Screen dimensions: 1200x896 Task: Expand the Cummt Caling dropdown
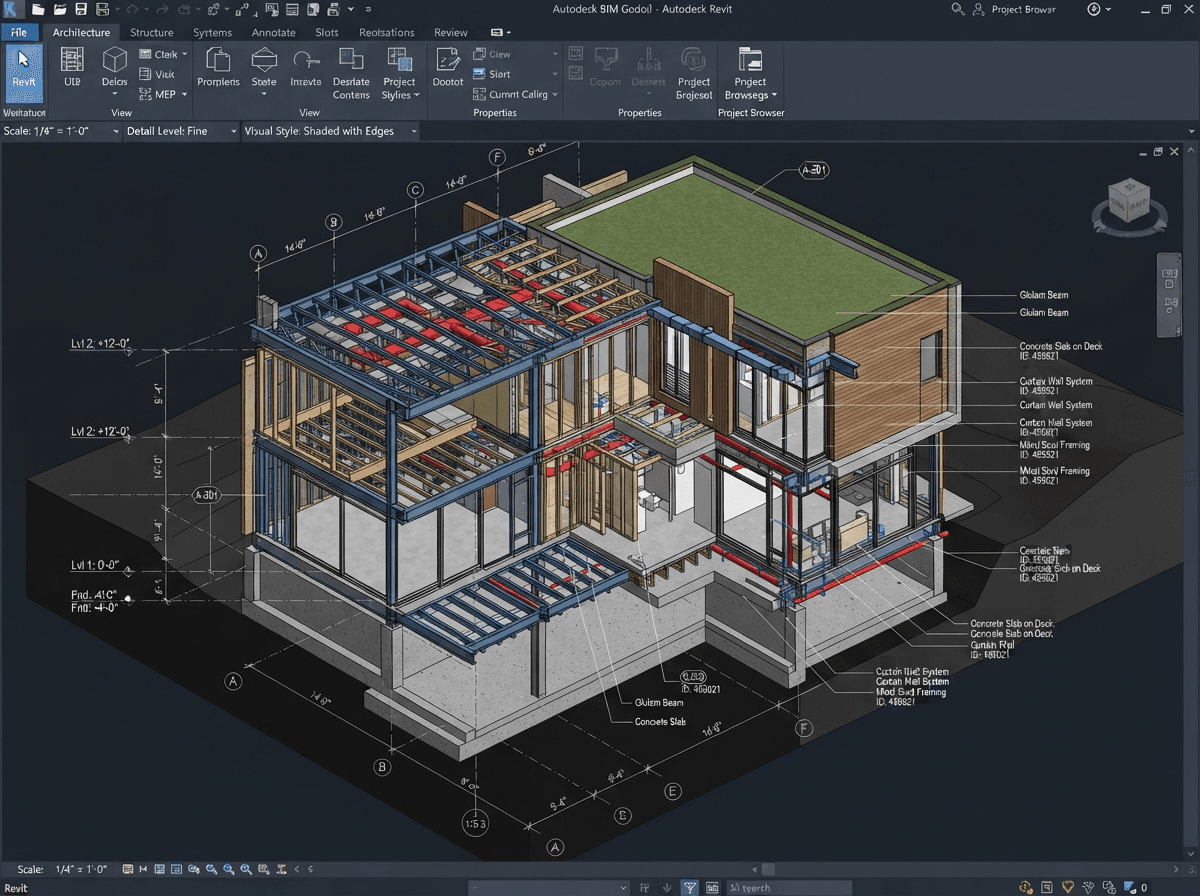coord(555,95)
